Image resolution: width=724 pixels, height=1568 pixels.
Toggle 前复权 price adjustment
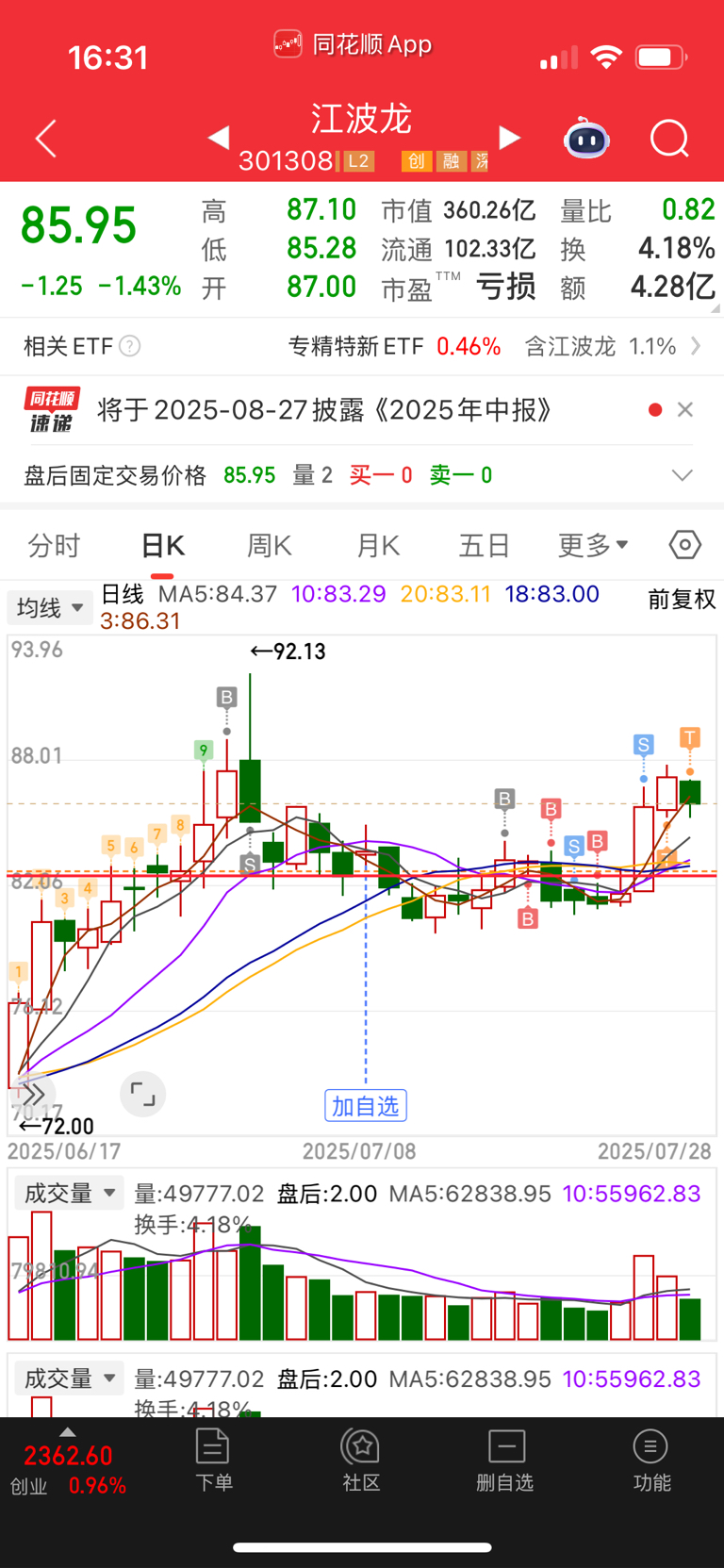click(682, 600)
